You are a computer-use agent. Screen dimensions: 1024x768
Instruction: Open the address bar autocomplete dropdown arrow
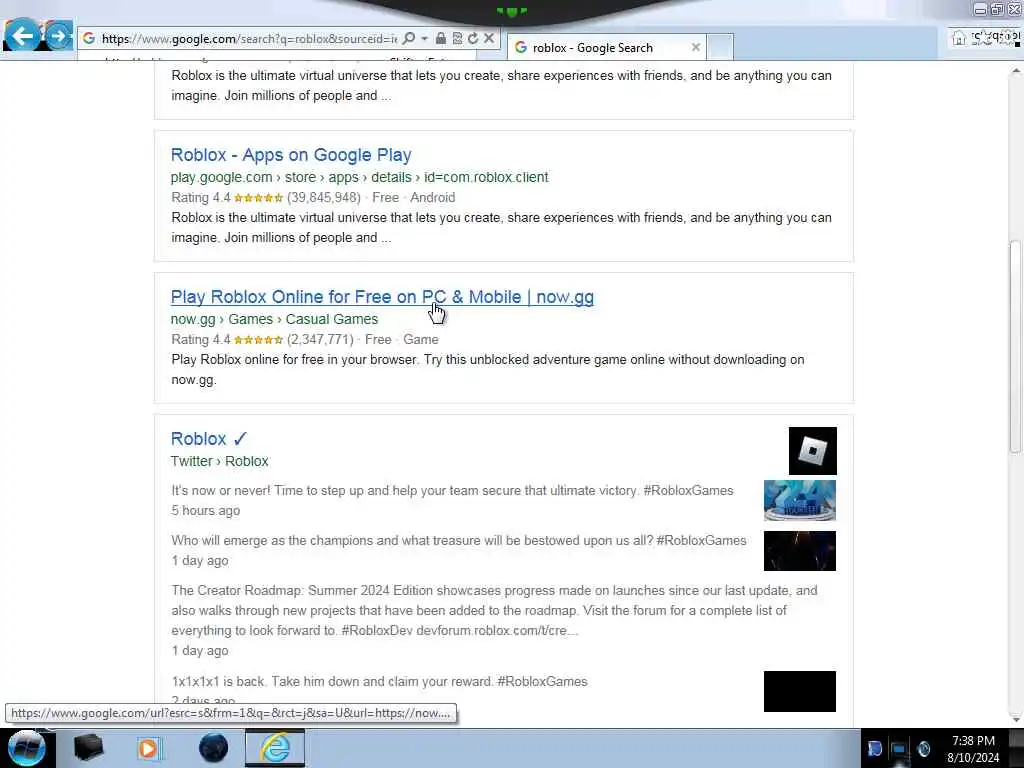[x=424, y=39]
